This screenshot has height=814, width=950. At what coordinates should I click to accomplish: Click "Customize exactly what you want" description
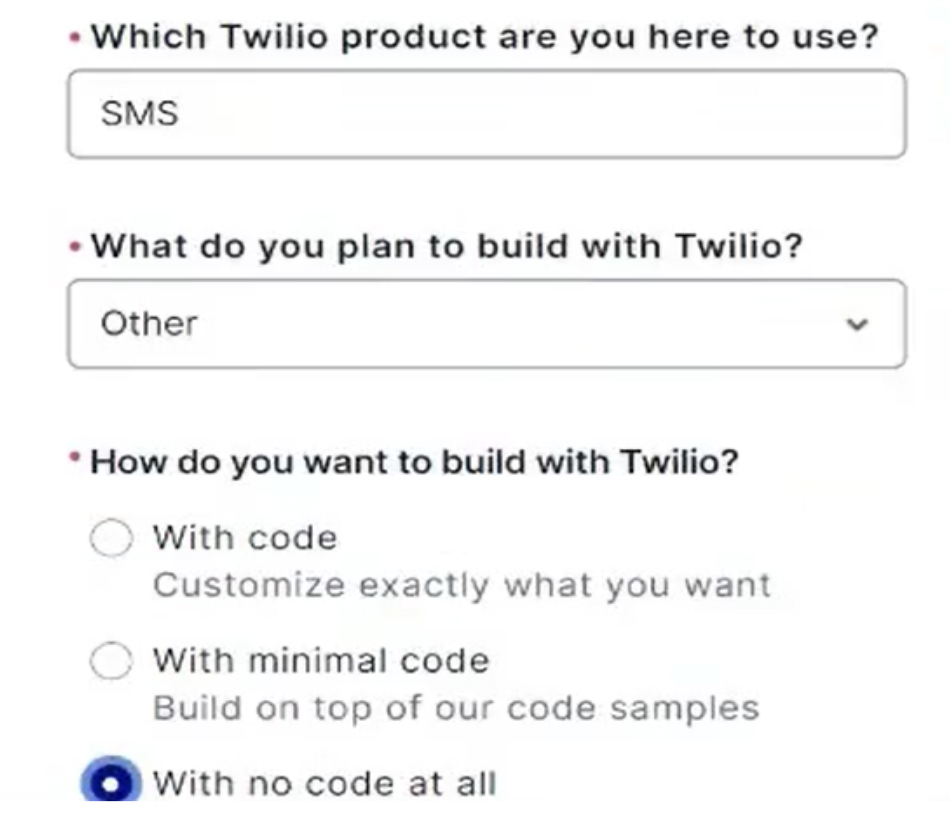point(461,585)
